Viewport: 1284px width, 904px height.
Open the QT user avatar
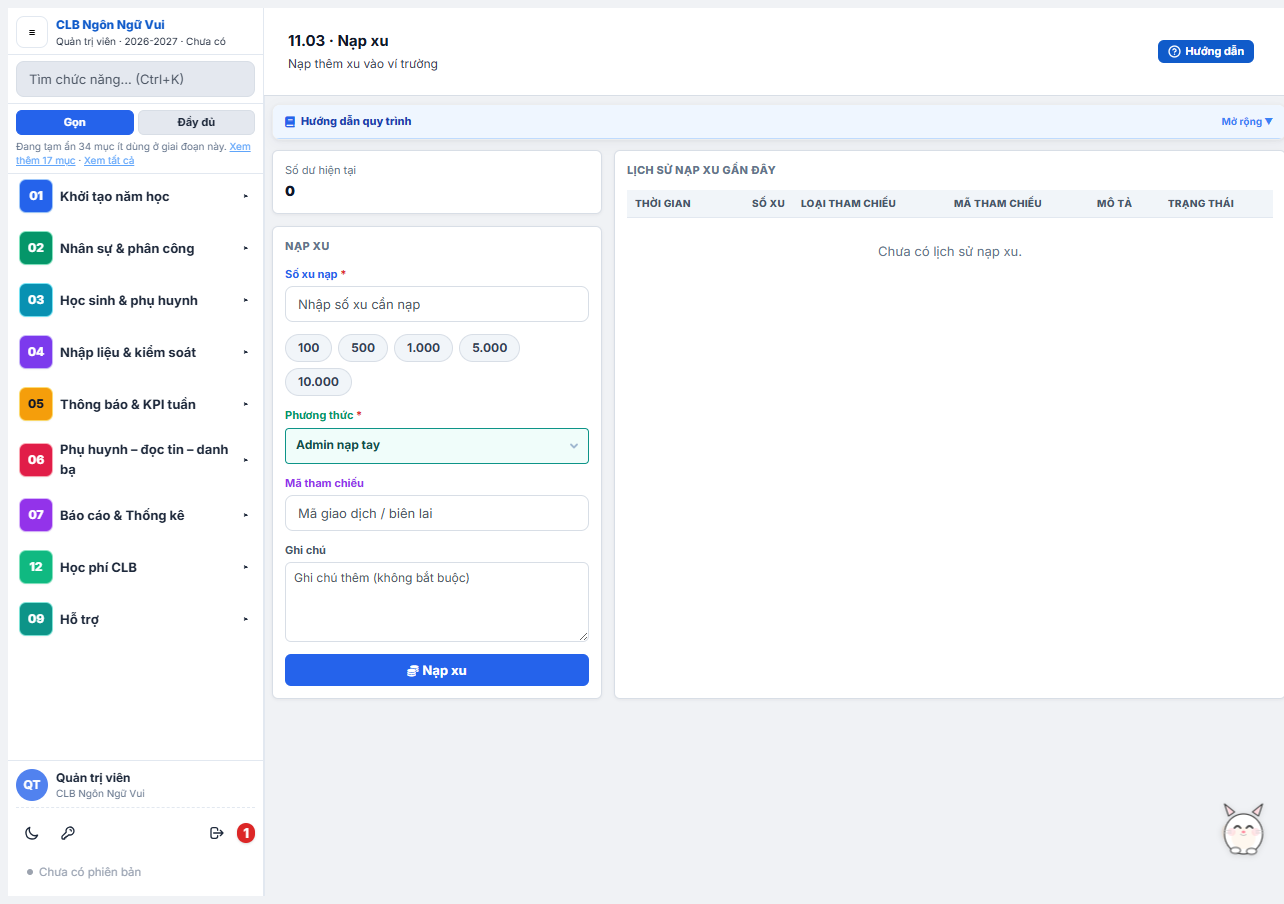(x=32, y=785)
